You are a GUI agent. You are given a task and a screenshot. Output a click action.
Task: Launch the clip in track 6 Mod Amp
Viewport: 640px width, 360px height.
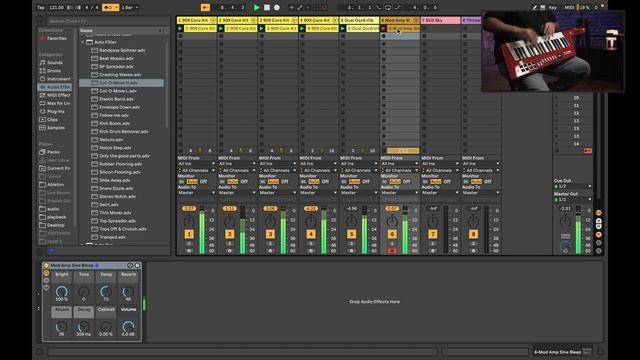pyautogui.click(x=383, y=29)
